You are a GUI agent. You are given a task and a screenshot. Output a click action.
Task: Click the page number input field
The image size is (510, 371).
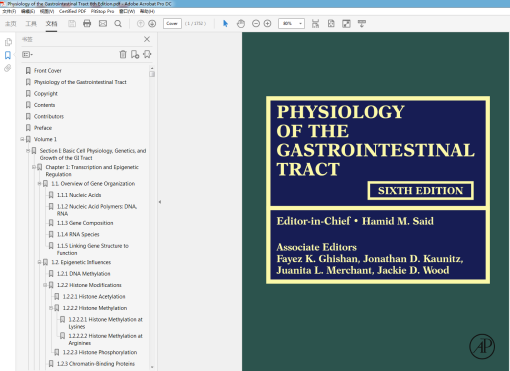[x=172, y=24]
